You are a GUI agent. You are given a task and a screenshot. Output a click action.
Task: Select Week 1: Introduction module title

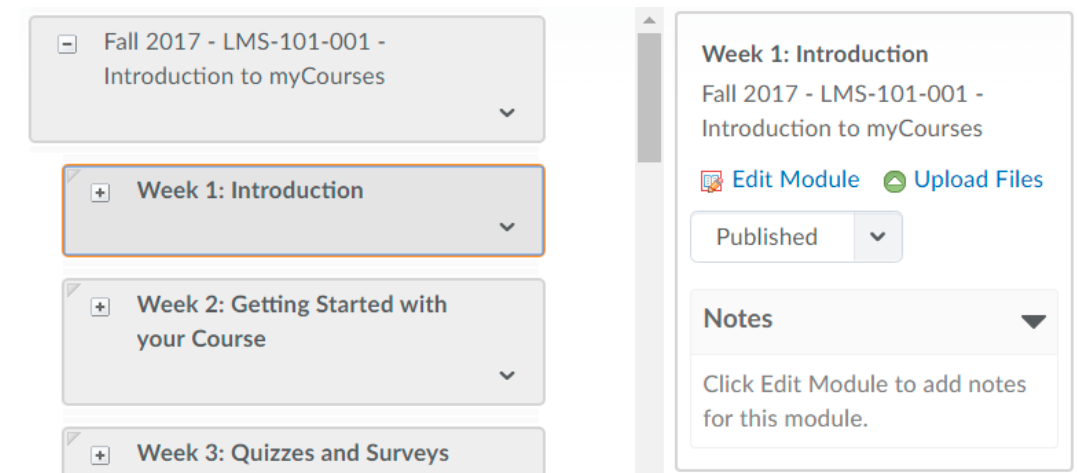pyautogui.click(x=250, y=190)
